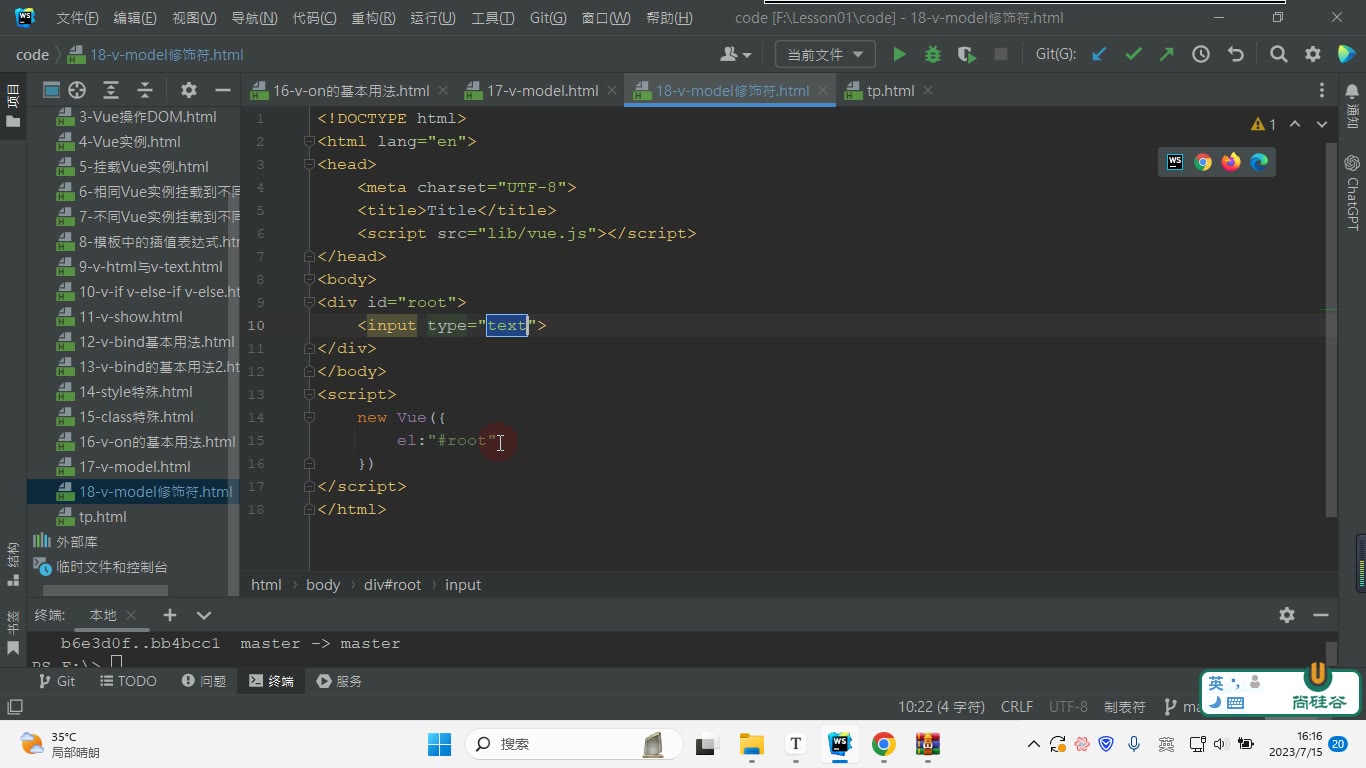Image resolution: width=1366 pixels, height=768 pixels.
Task: Preview page in Chrome browser icon
Action: pyautogui.click(x=1203, y=162)
